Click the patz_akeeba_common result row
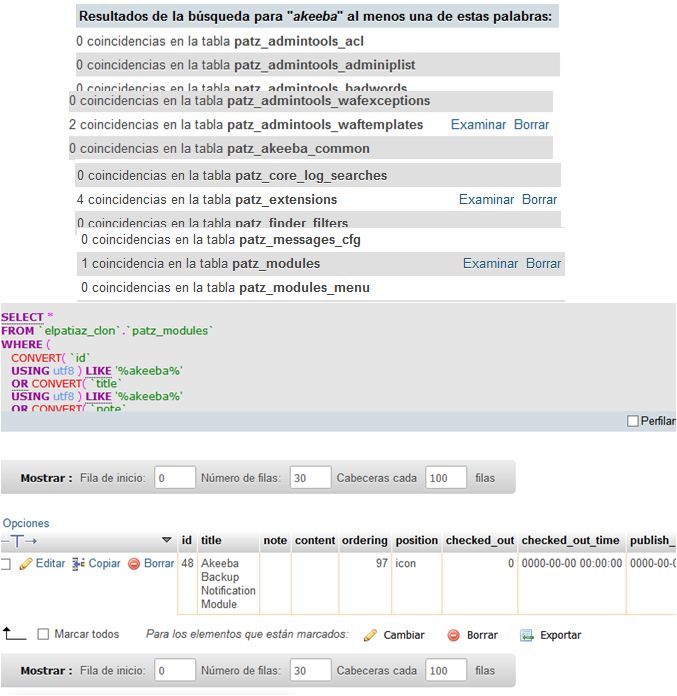The height and width of the screenshot is (696, 677). pos(311,149)
